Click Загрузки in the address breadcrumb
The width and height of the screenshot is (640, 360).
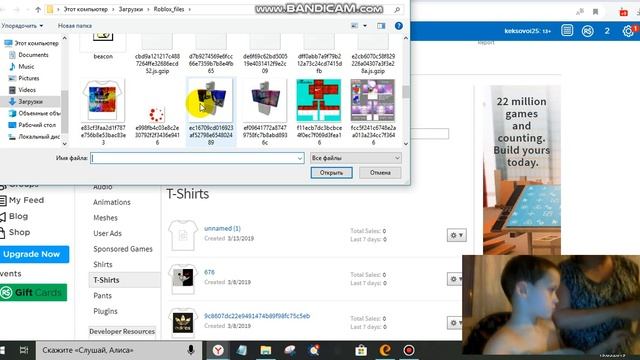(131, 9)
